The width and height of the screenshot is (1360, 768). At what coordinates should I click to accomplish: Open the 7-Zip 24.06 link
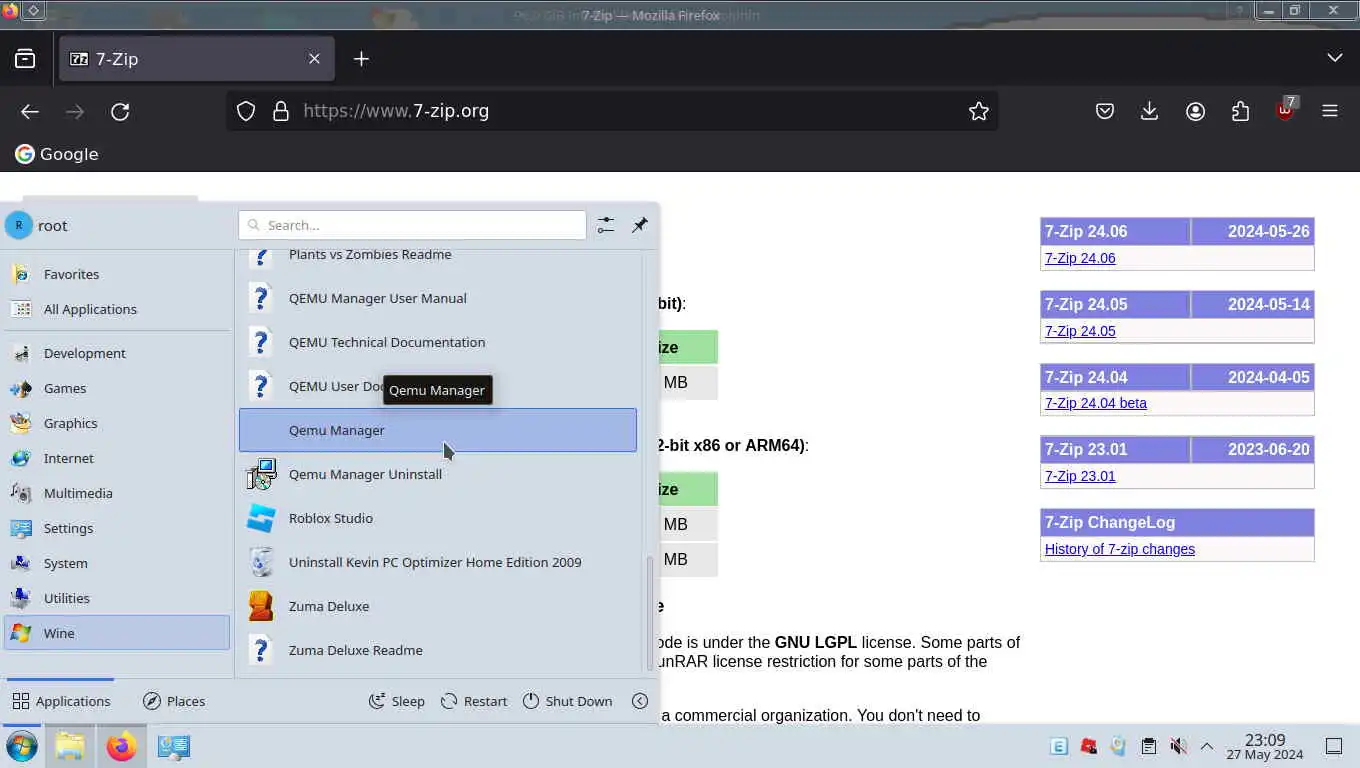(x=1080, y=258)
